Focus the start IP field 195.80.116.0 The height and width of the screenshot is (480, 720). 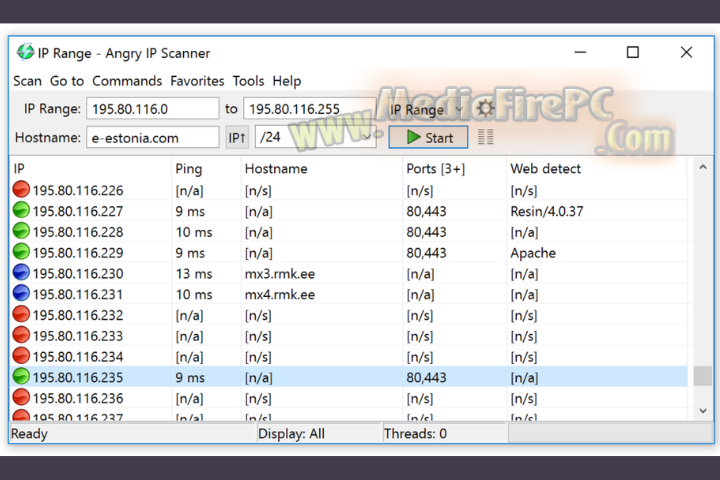152,109
